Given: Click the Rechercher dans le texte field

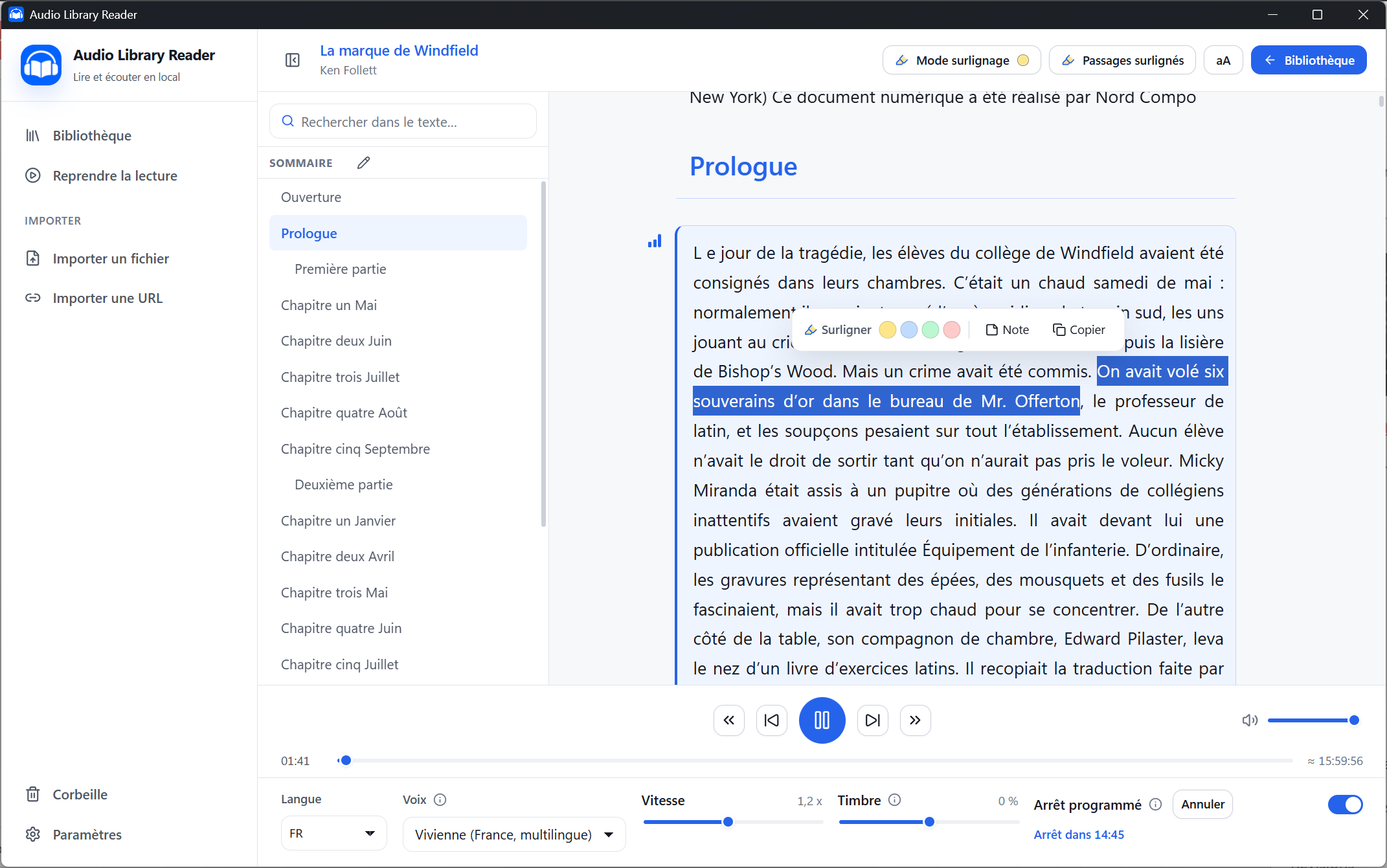Looking at the screenshot, I should click(403, 122).
